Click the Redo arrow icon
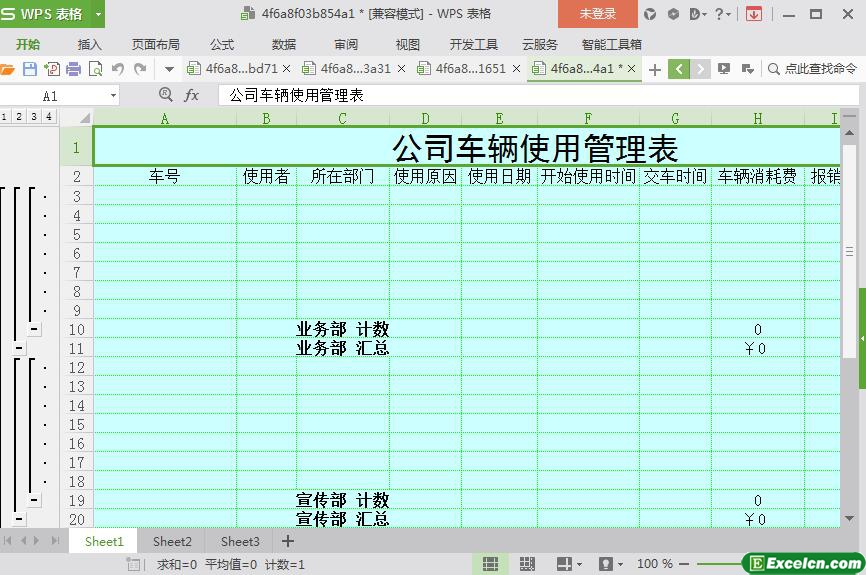This screenshot has width=866, height=575. 140,69
